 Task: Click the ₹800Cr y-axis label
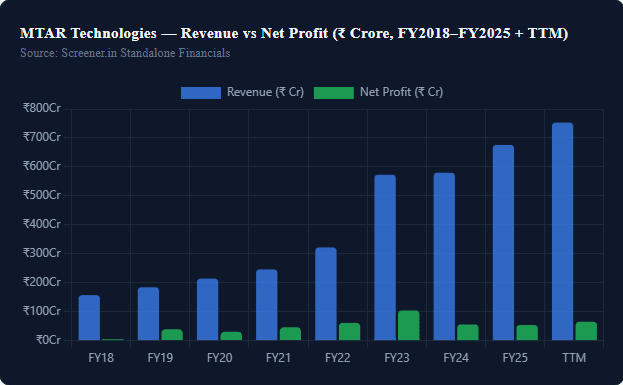tap(42, 108)
